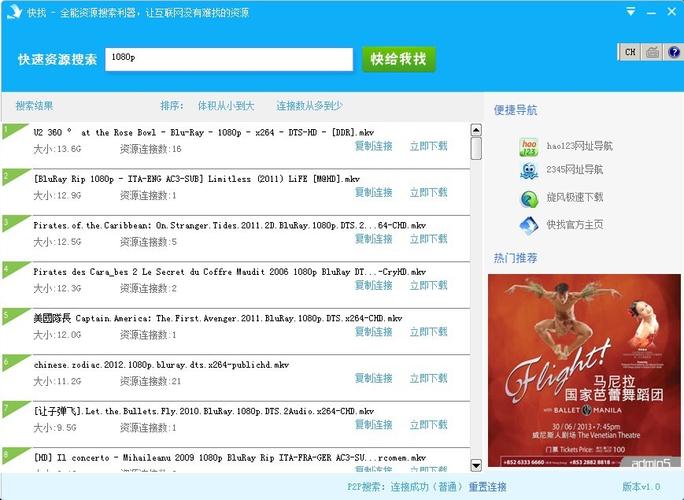
Task: Sort results by 连接数从多到少
Action: pyautogui.click(x=309, y=106)
